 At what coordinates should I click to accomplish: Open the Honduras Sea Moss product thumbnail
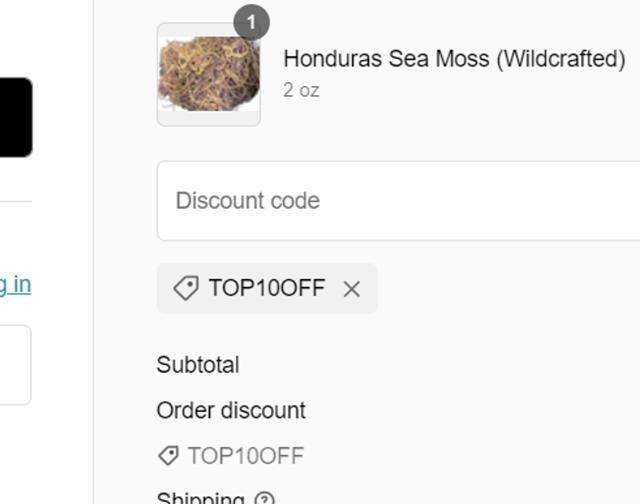(209, 75)
